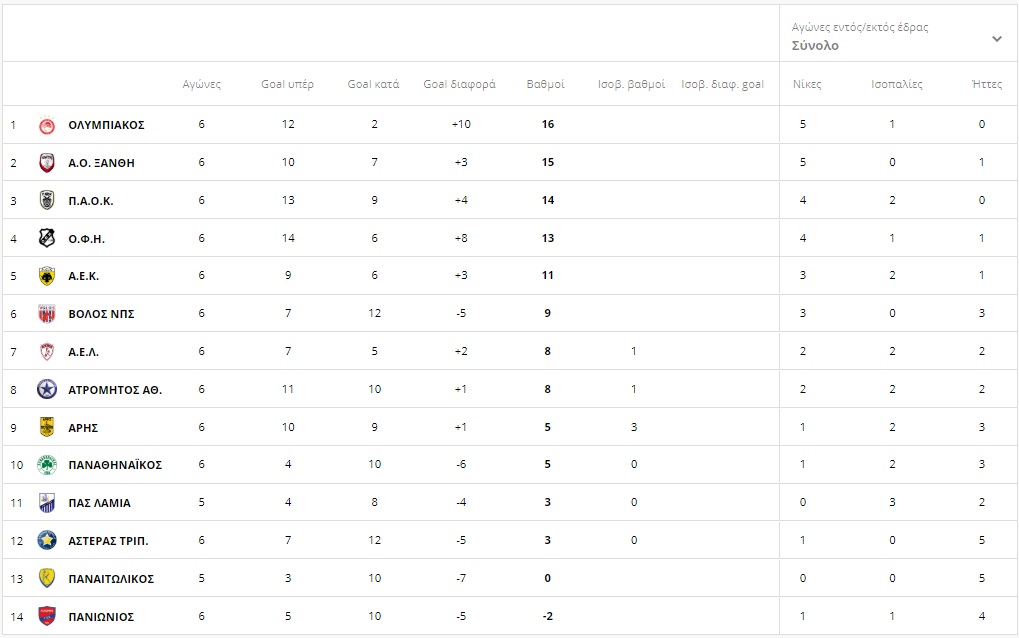Click Olympiacos points value 16
This screenshot has width=1019, height=638.
(x=548, y=124)
